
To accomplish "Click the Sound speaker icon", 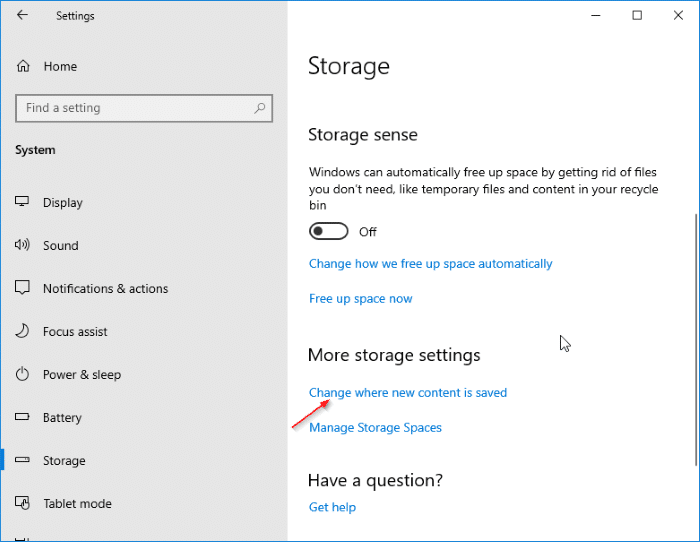I will [23, 245].
